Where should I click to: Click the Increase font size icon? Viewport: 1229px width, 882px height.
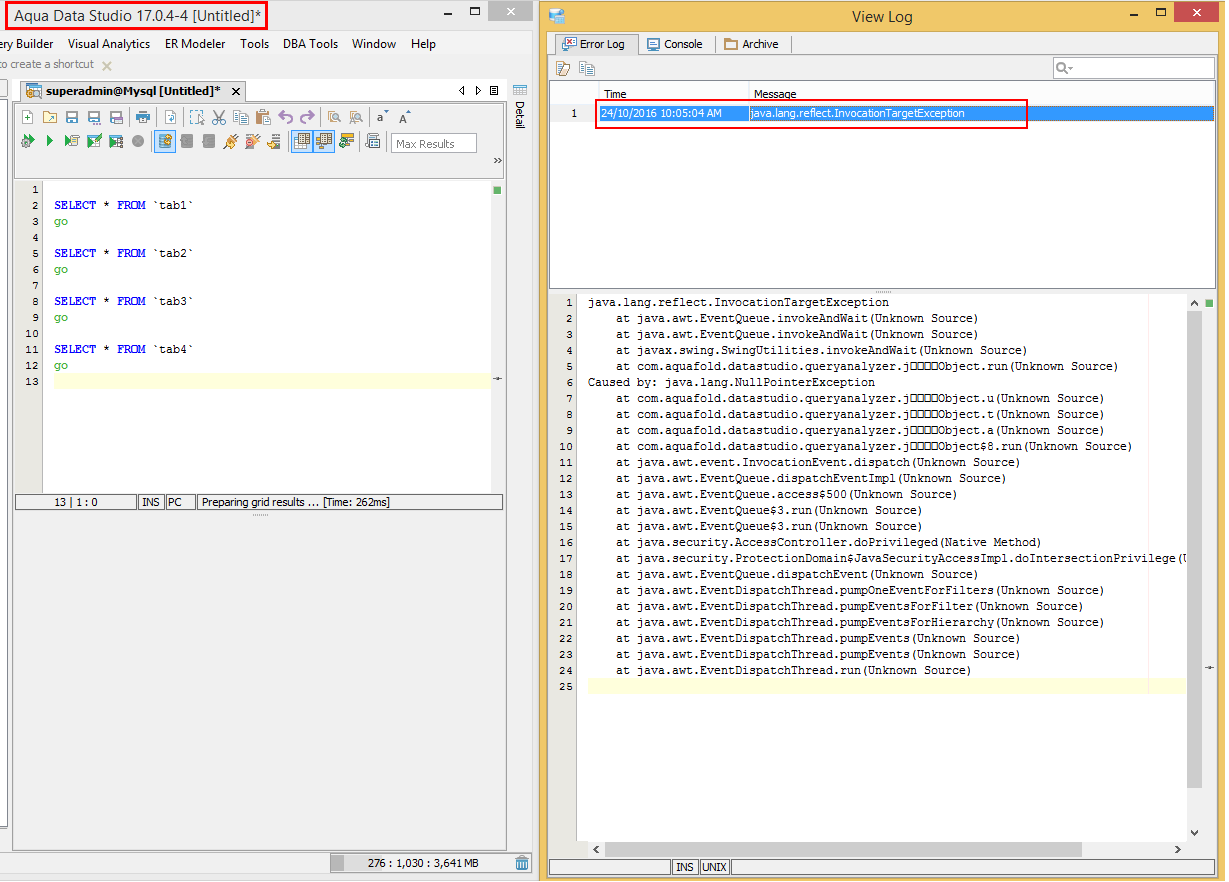404,117
